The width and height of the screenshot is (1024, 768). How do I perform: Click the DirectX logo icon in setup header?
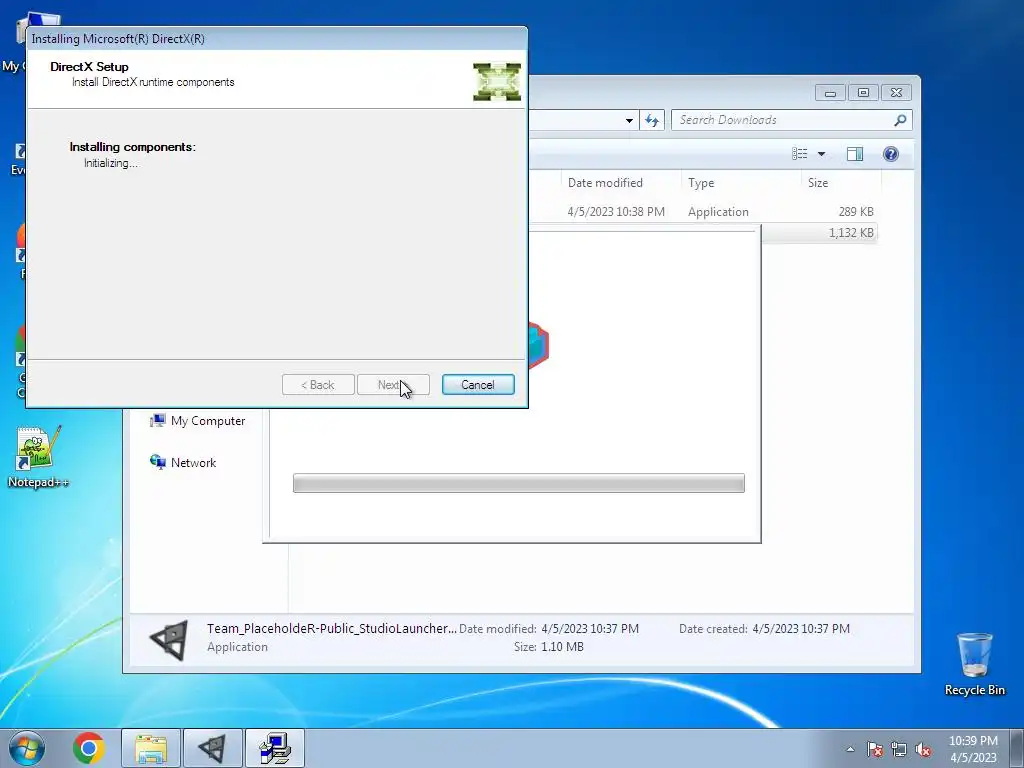tap(497, 82)
